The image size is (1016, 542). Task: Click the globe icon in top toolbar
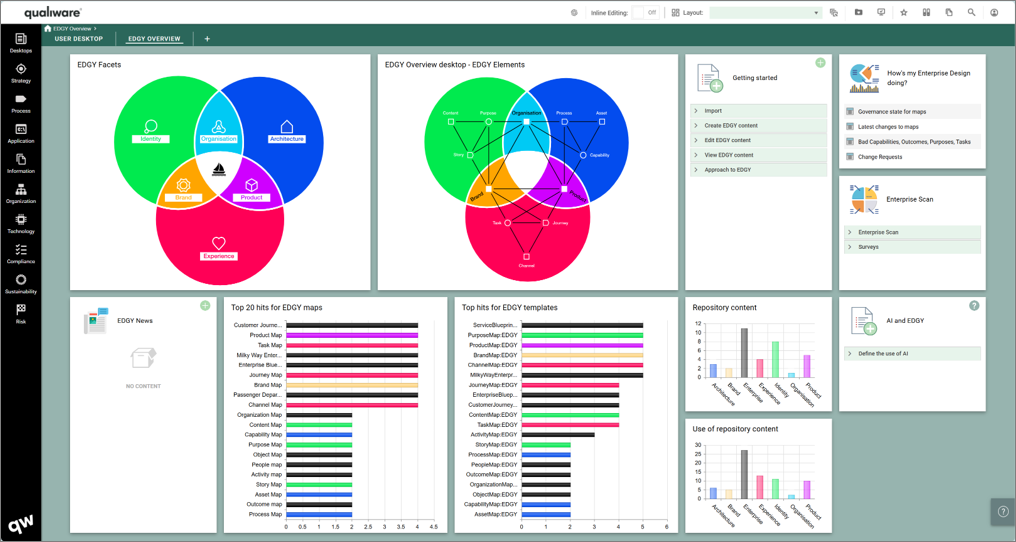pyautogui.click(x=574, y=12)
